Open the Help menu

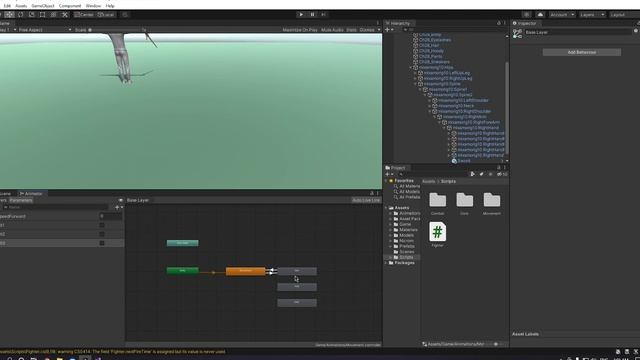pos(110,6)
